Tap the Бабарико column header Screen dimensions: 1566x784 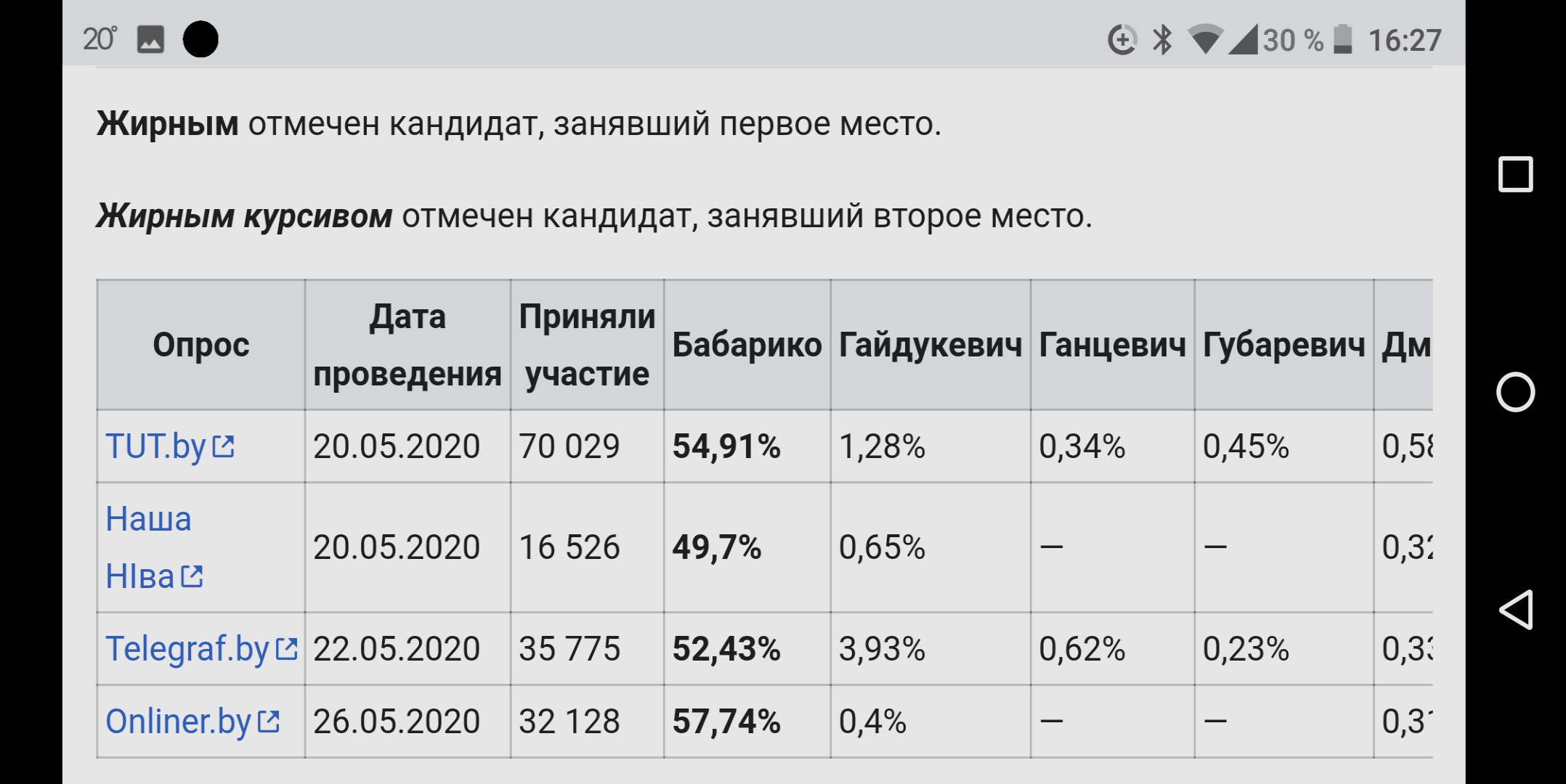(x=747, y=345)
